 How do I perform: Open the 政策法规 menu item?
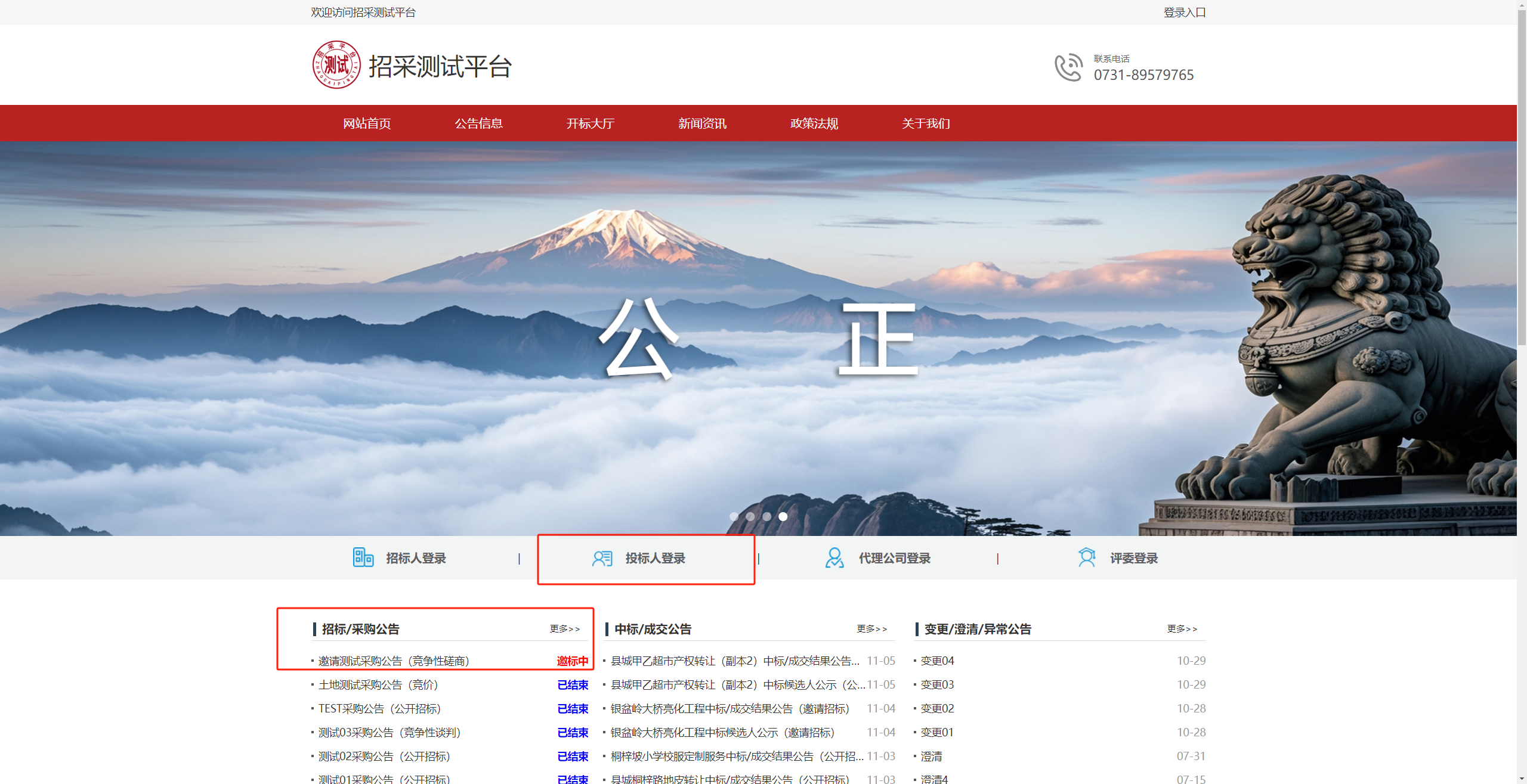pos(814,123)
